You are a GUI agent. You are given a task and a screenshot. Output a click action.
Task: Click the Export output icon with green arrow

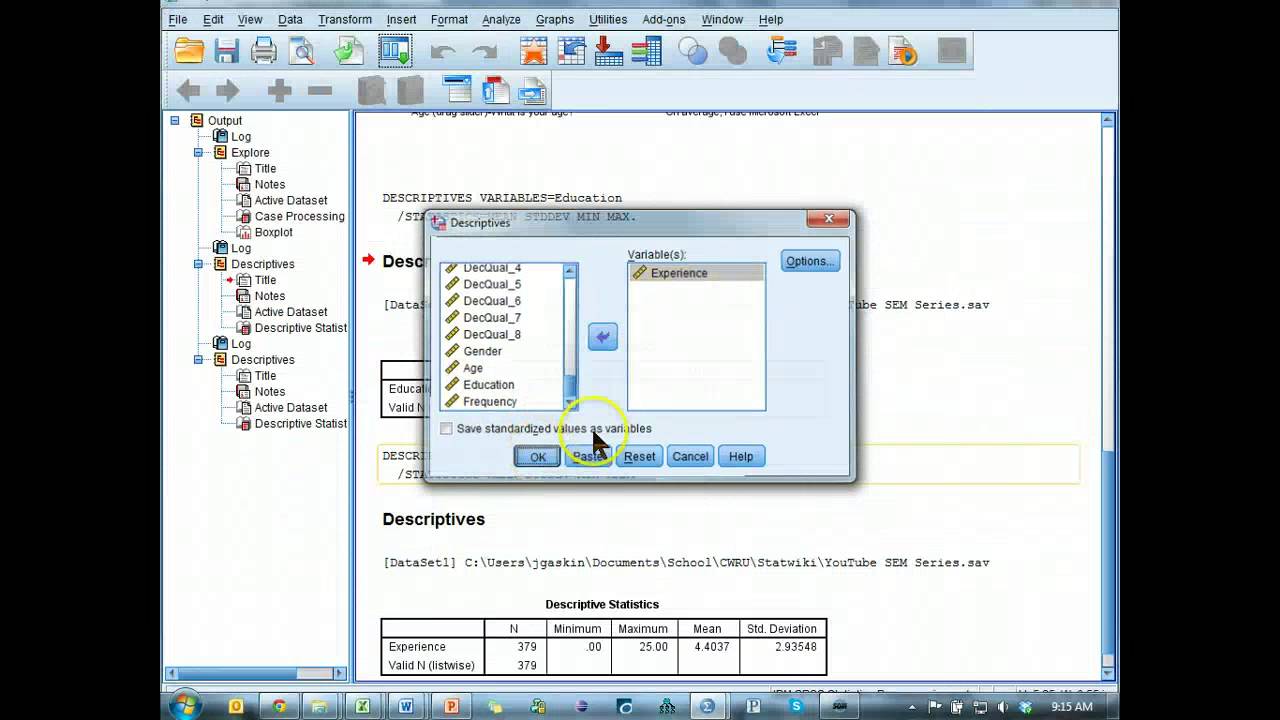tap(349, 51)
